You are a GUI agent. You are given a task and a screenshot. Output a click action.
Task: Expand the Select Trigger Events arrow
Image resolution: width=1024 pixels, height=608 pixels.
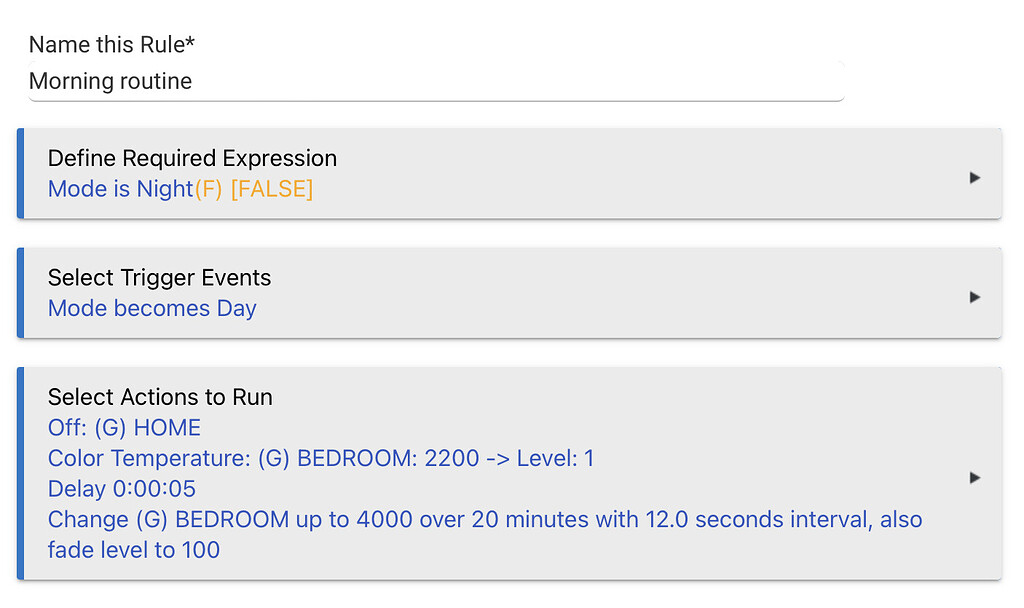pyautogui.click(x=975, y=297)
